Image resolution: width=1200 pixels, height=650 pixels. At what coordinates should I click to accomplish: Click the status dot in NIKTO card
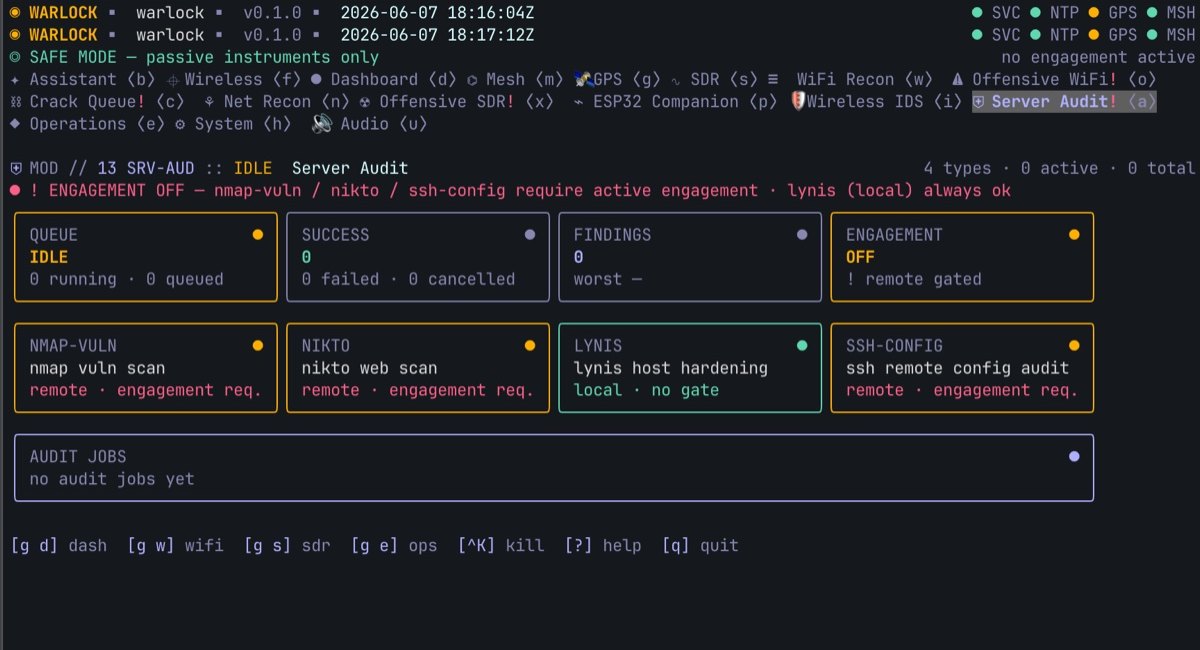529,346
